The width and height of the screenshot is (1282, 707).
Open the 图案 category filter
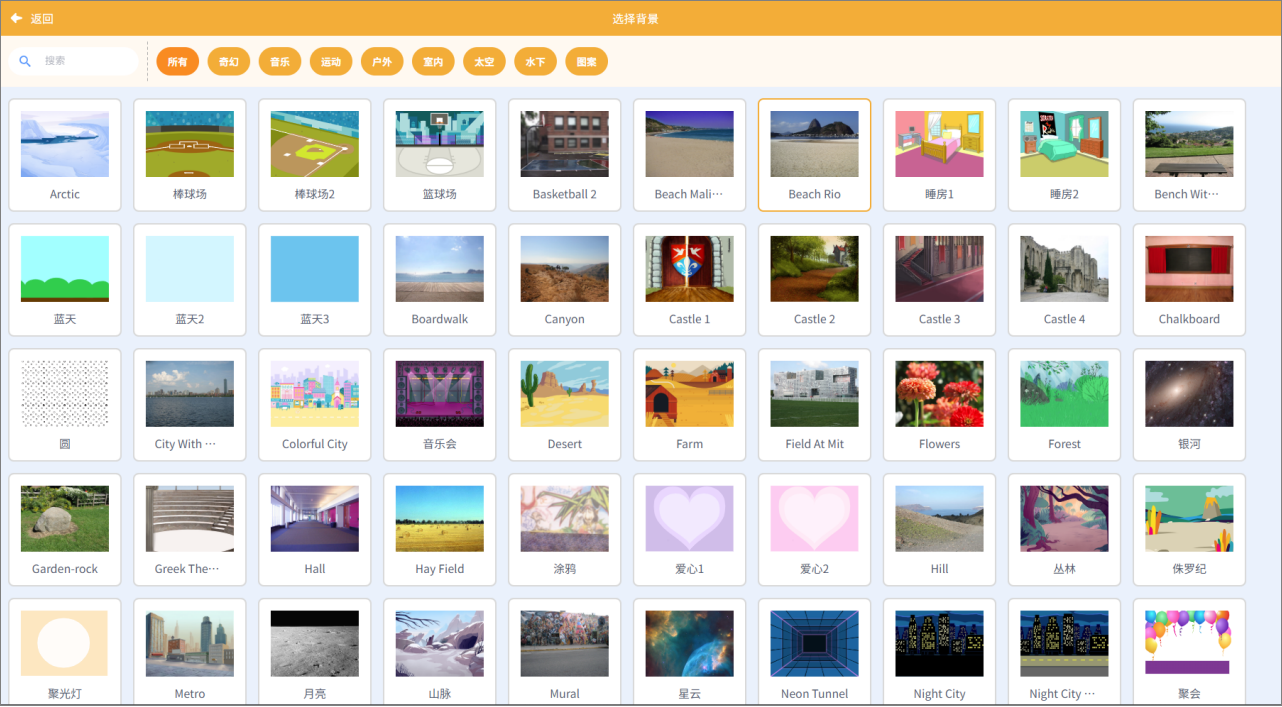[x=586, y=62]
